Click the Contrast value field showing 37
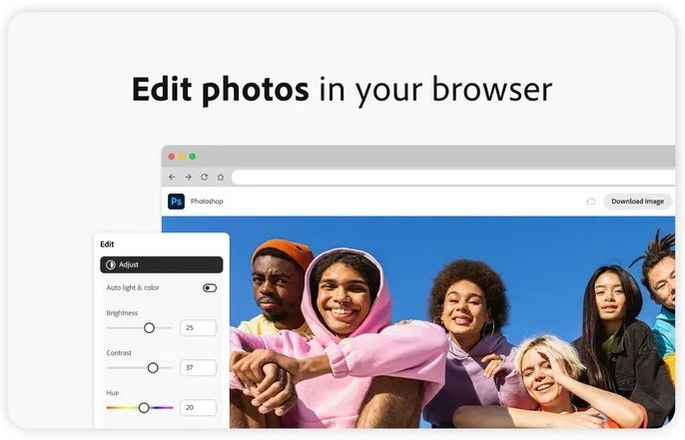This screenshot has height=440, width=685. (198, 367)
